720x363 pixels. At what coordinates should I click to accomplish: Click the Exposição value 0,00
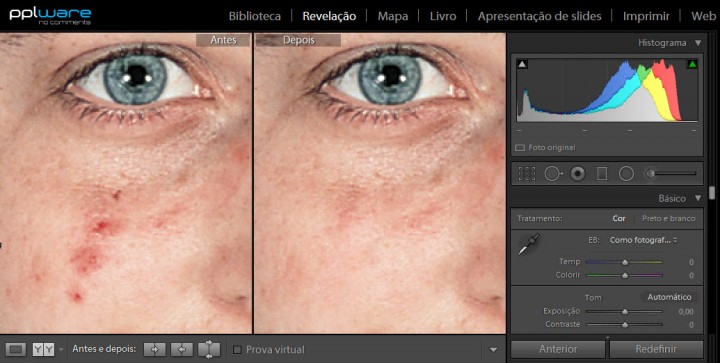coord(686,312)
